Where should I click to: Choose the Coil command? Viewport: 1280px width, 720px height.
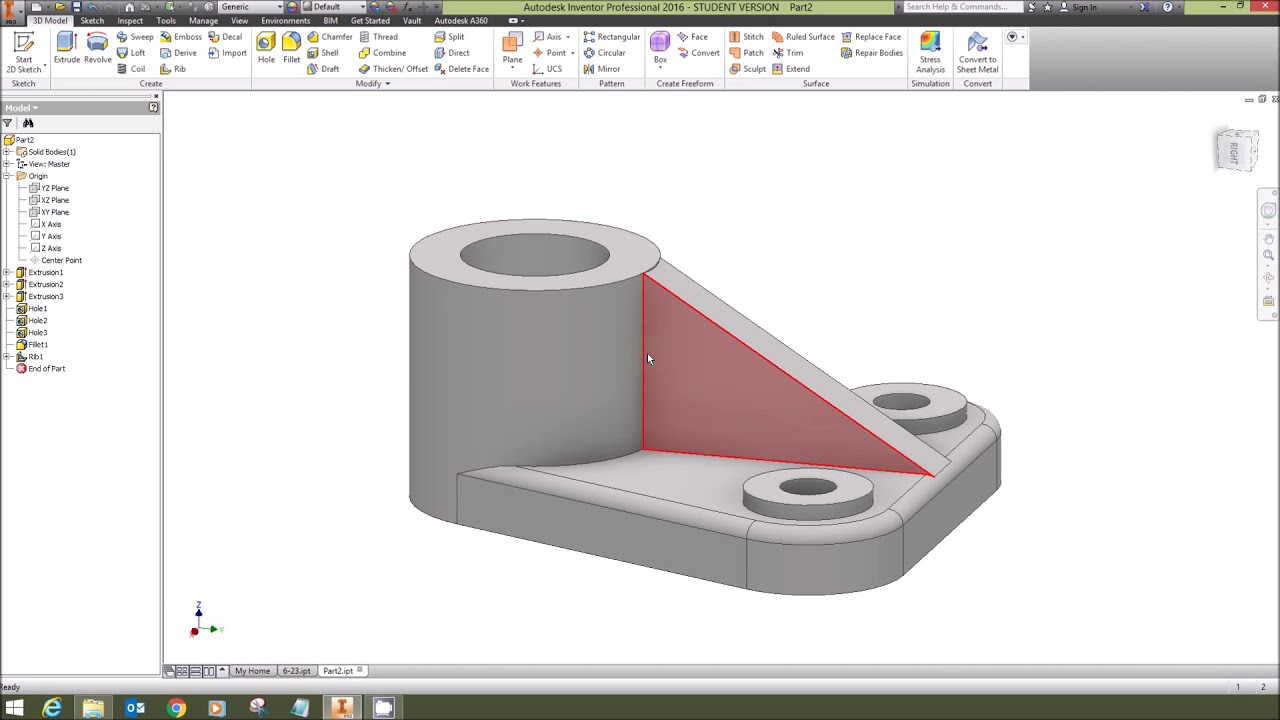(x=131, y=69)
